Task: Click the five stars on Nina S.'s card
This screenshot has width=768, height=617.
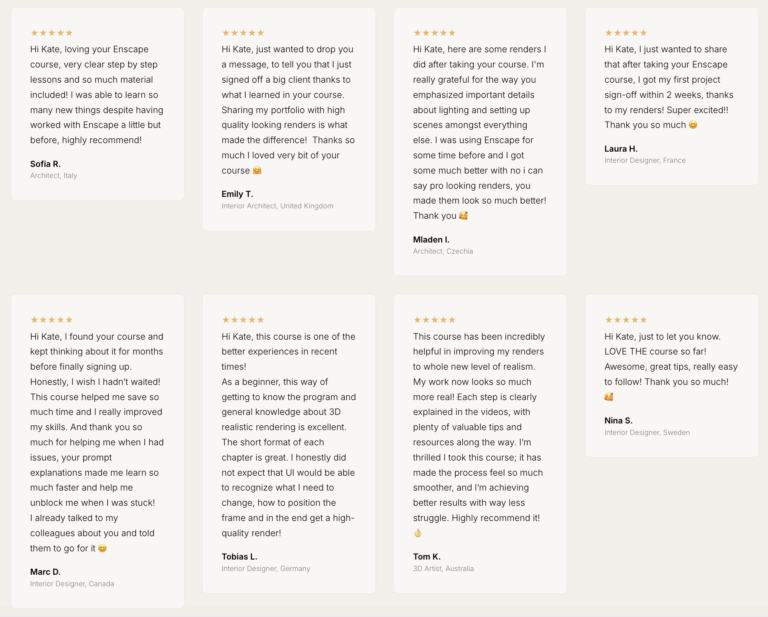Action: pyautogui.click(x=626, y=320)
